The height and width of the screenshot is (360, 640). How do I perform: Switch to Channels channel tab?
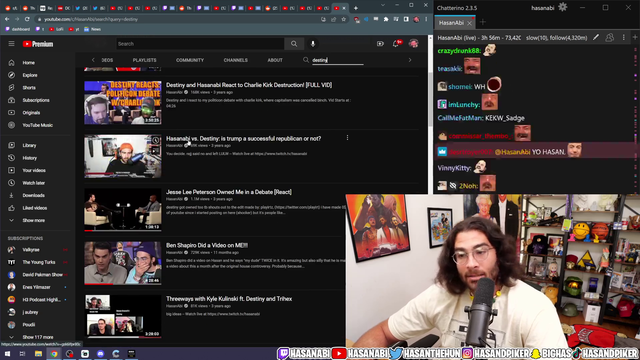pyautogui.click(x=236, y=60)
